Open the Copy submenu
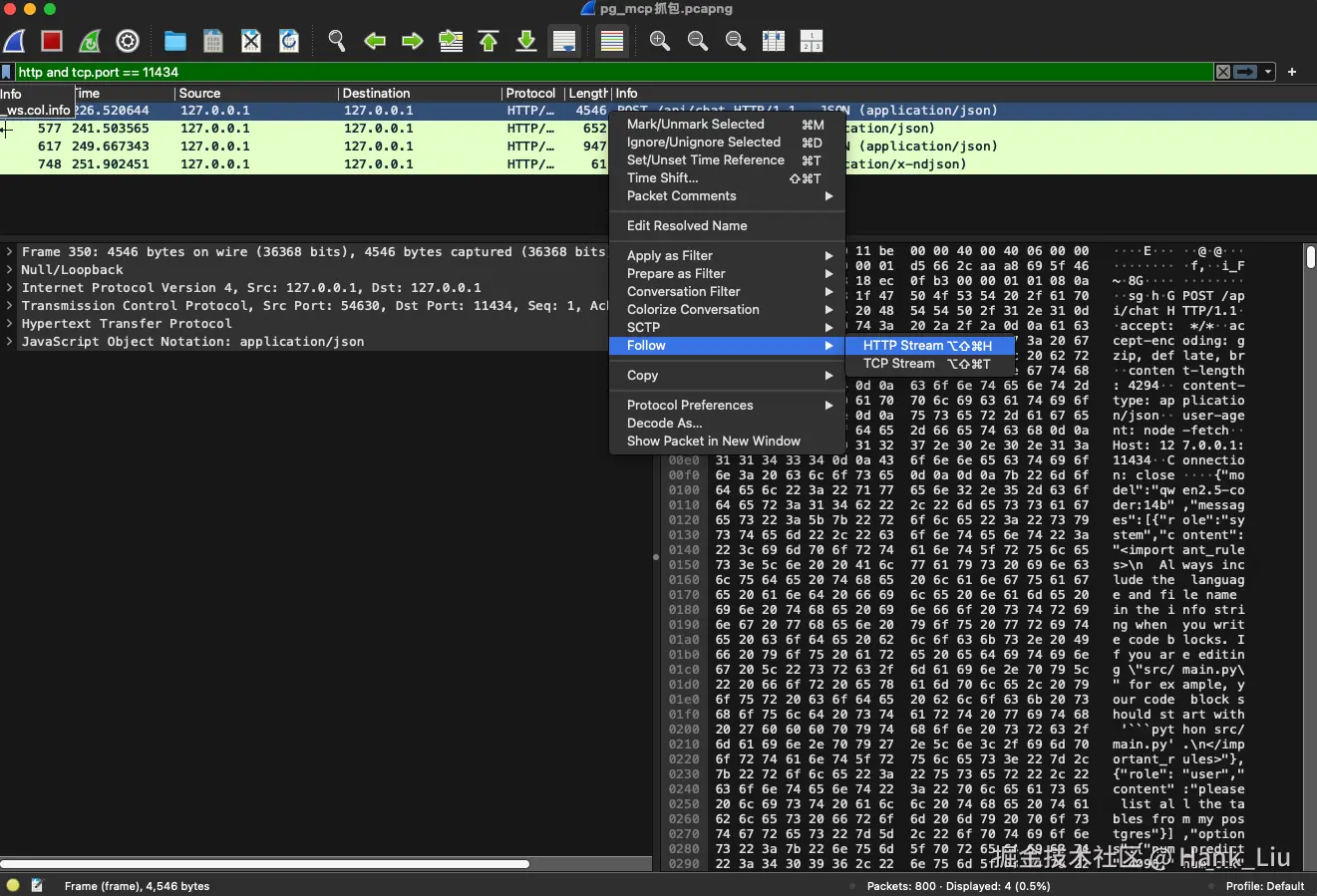The height and width of the screenshot is (896, 1317). pyautogui.click(x=727, y=376)
